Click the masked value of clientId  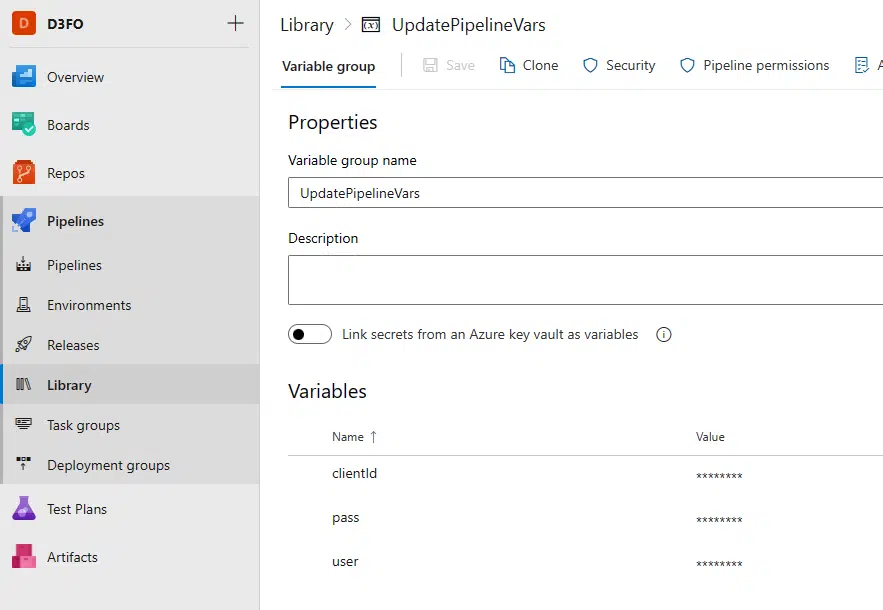[719, 476]
